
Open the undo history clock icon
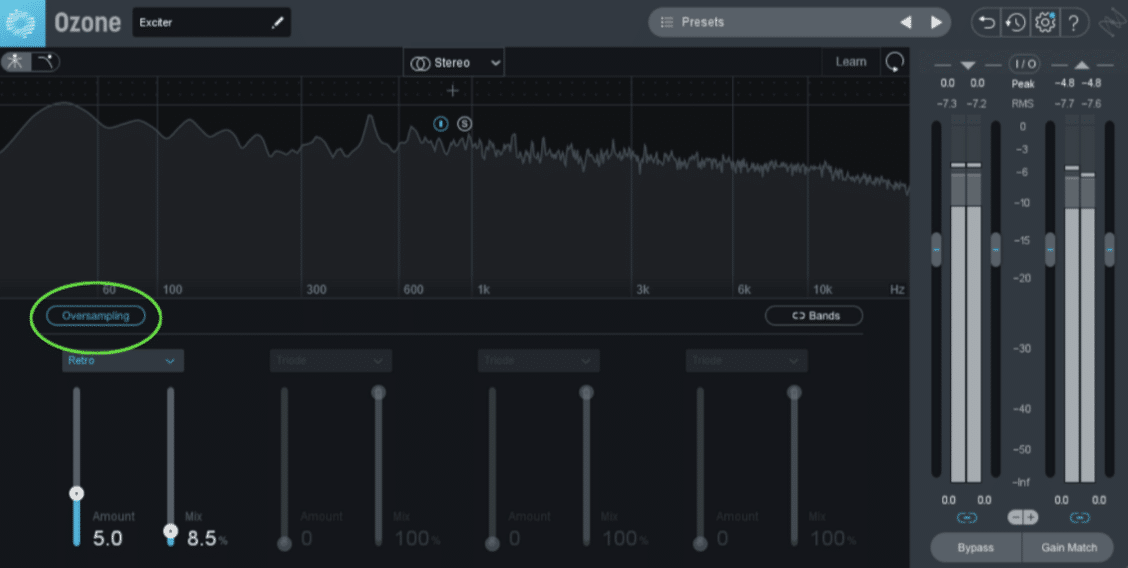[x=1016, y=23]
